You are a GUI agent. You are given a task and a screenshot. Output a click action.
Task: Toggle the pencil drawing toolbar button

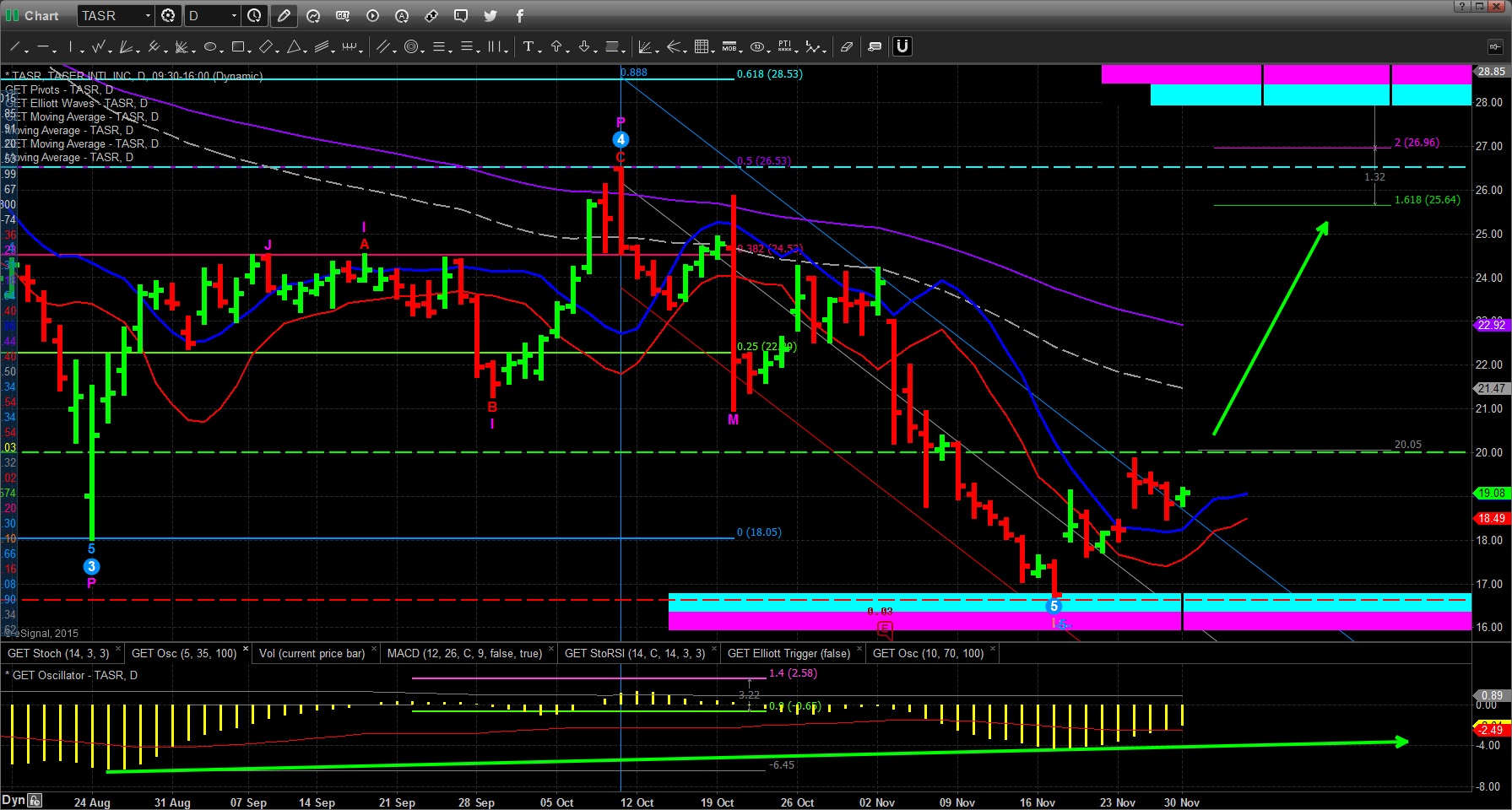coord(284,15)
